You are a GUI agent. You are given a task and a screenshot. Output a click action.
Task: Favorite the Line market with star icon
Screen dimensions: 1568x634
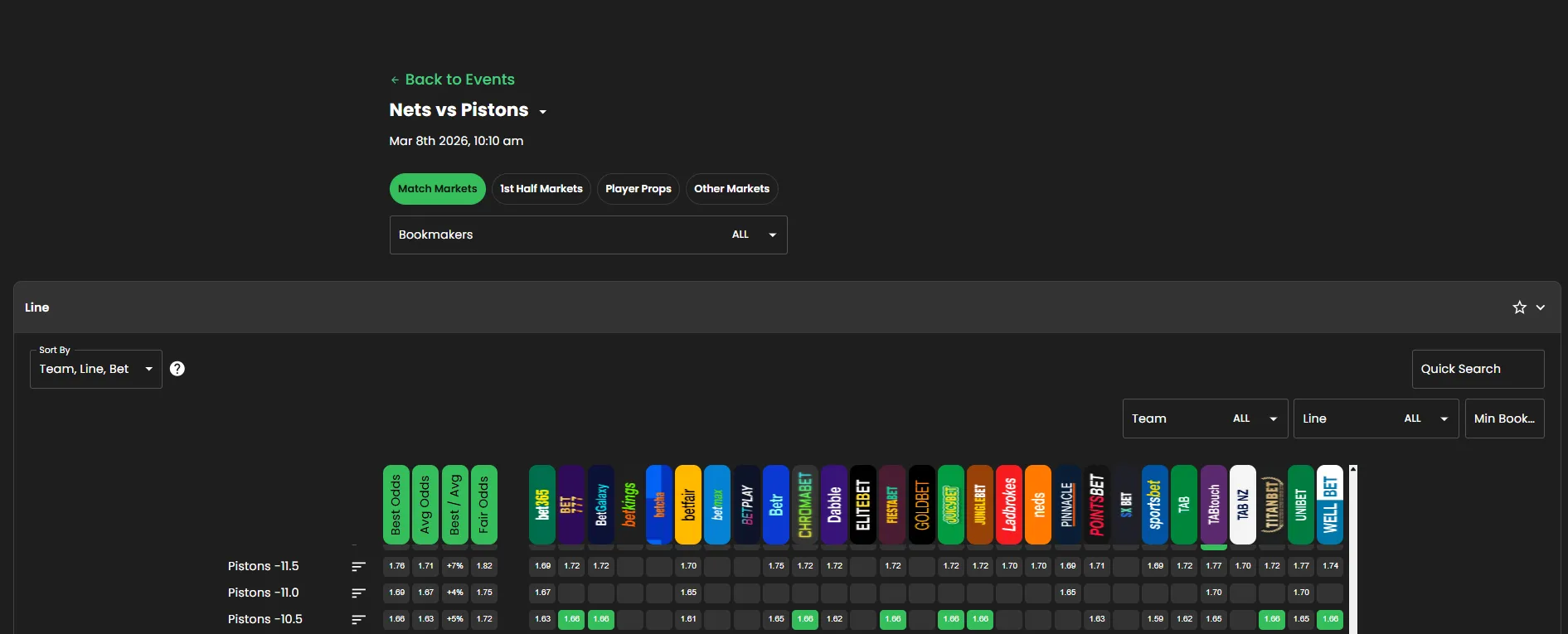tap(1519, 307)
